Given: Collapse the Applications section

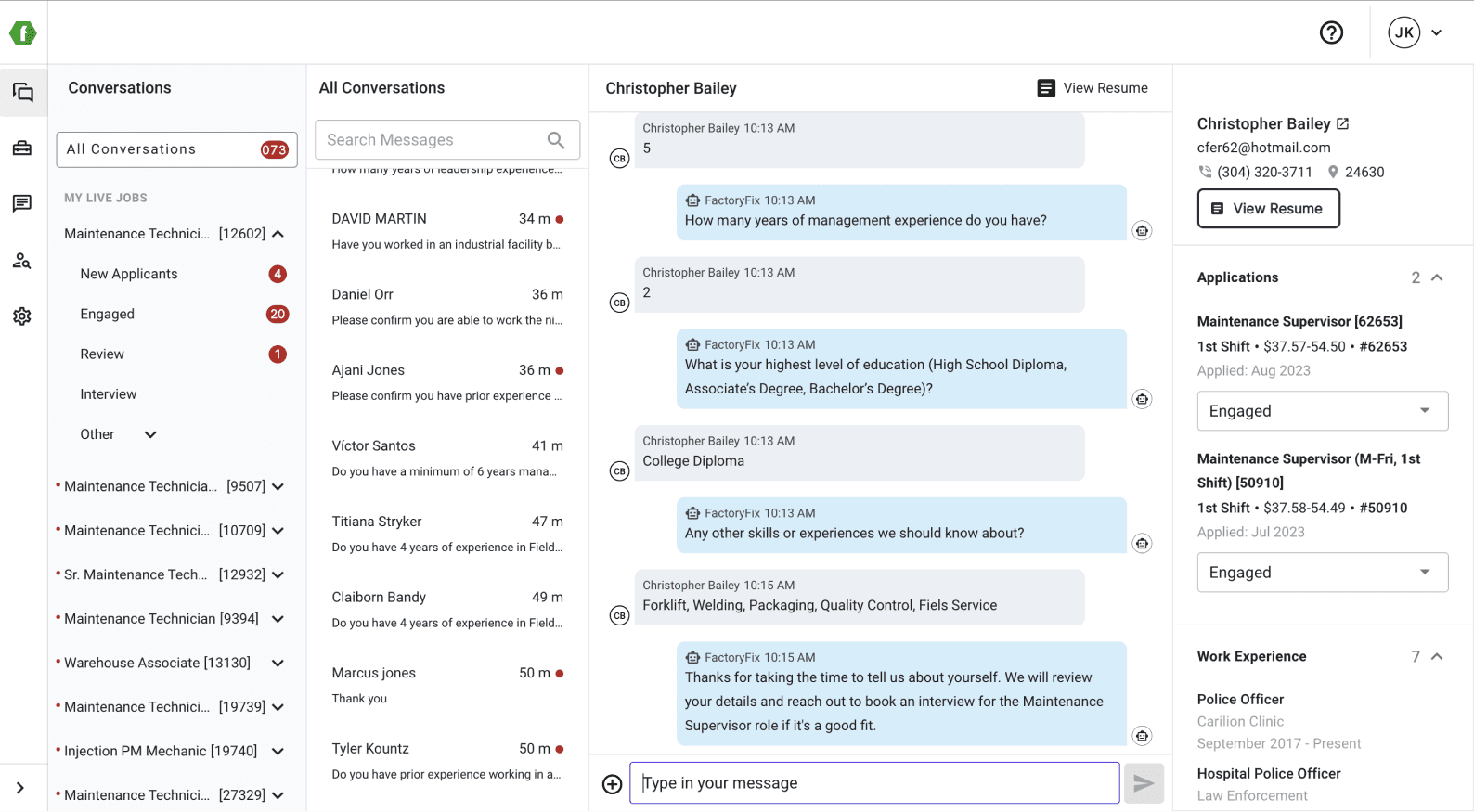Looking at the screenshot, I should pyautogui.click(x=1437, y=277).
